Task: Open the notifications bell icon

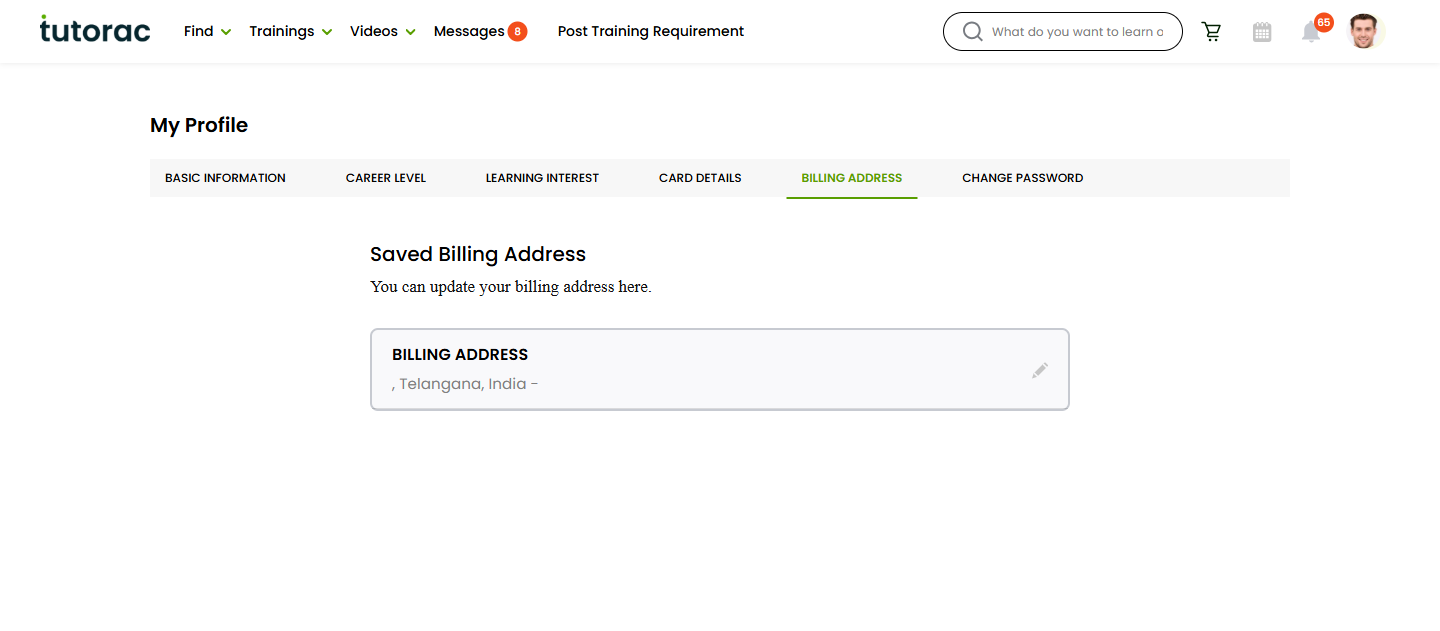Action: 1311,33
